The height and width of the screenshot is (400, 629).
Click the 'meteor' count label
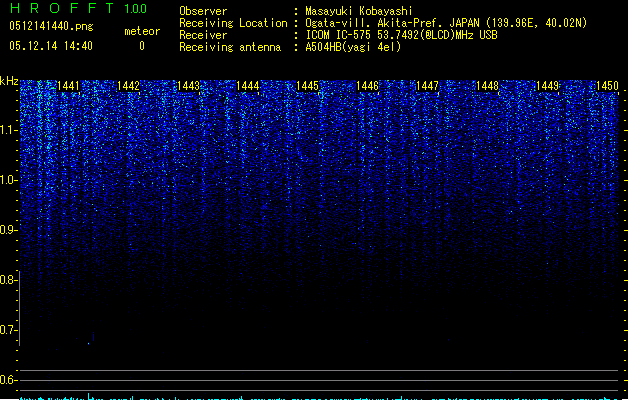pyautogui.click(x=142, y=31)
